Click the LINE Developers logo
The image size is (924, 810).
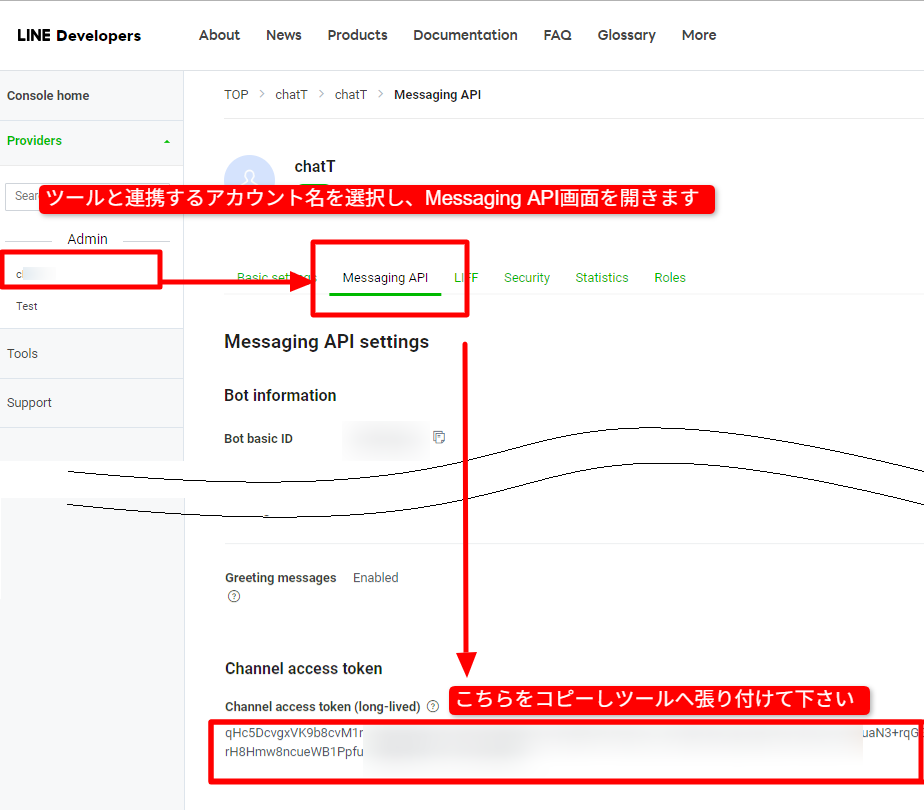coord(79,35)
